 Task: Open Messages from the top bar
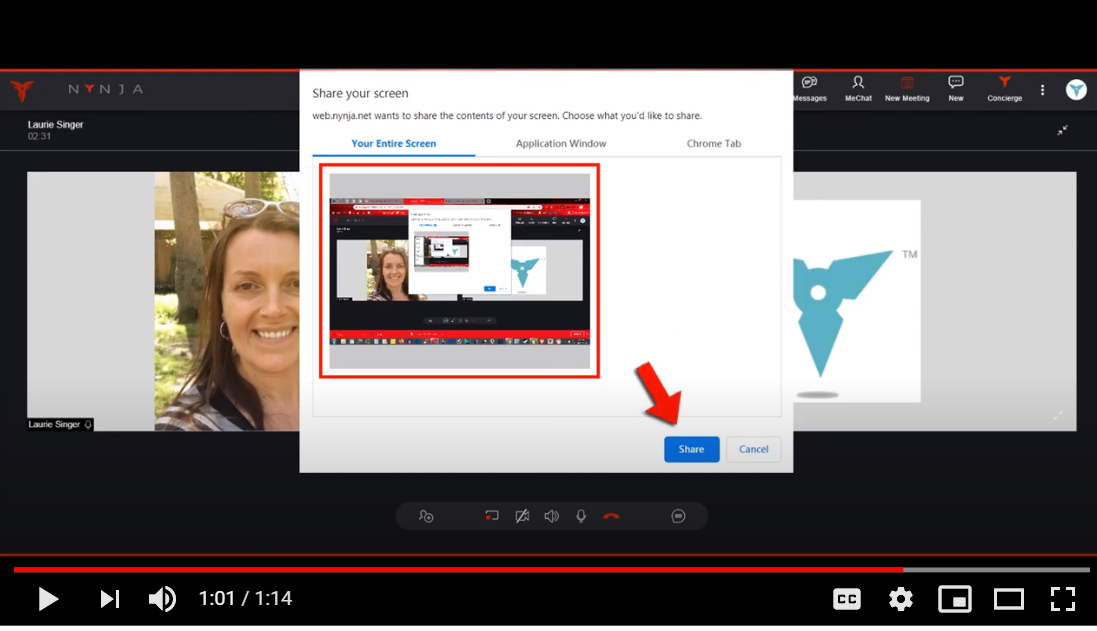(810, 90)
